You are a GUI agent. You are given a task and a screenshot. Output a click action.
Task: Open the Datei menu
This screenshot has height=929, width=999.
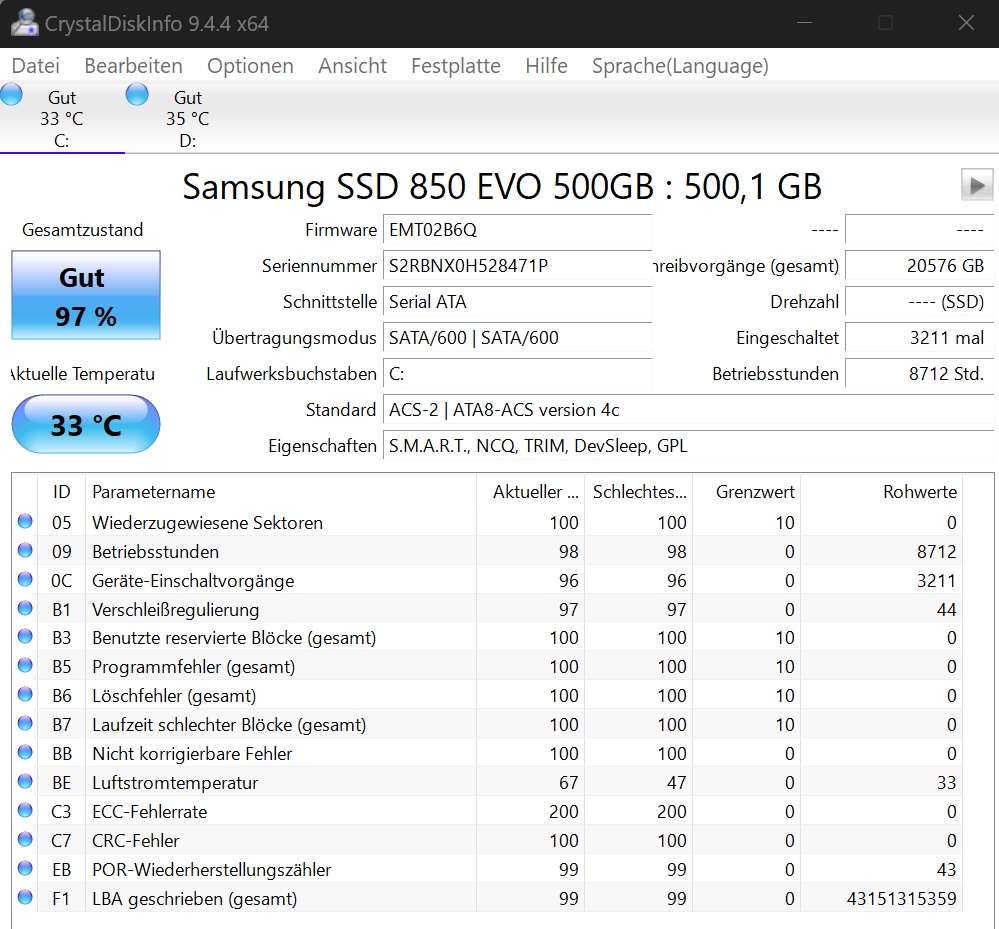tap(36, 66)
